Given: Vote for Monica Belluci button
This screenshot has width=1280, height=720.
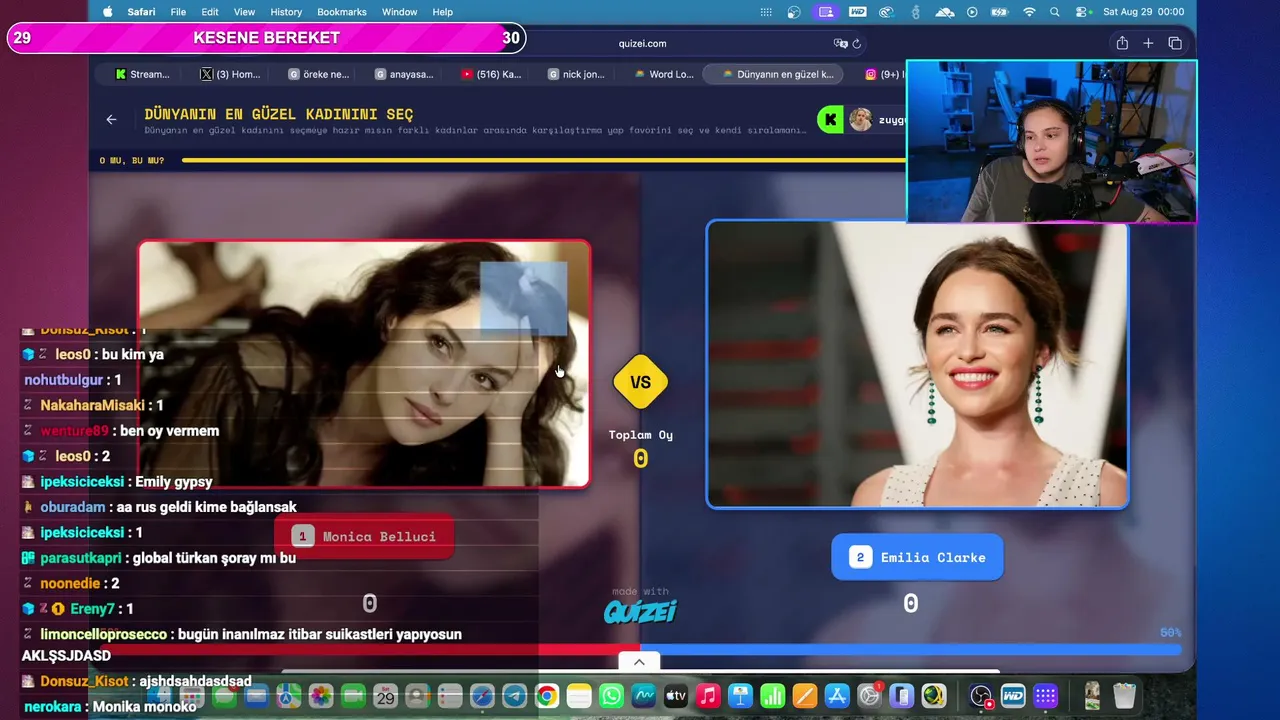Looking at the screenshot, I should tap(364, 536).
